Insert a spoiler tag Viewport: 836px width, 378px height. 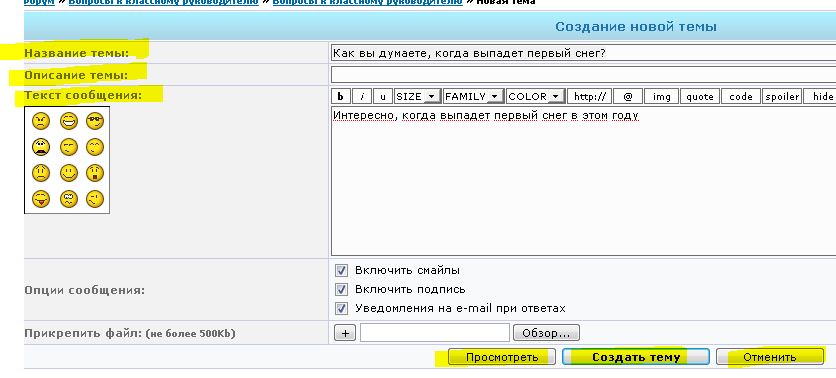pos(782,96)
